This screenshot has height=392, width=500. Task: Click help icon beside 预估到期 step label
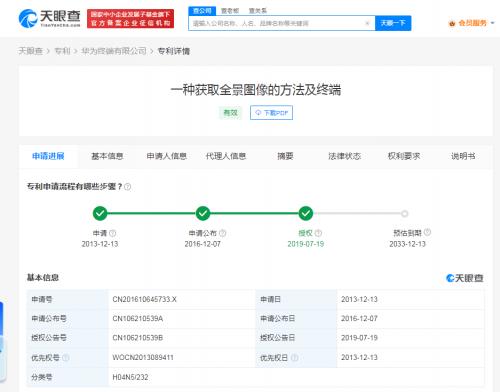point(427,232)
